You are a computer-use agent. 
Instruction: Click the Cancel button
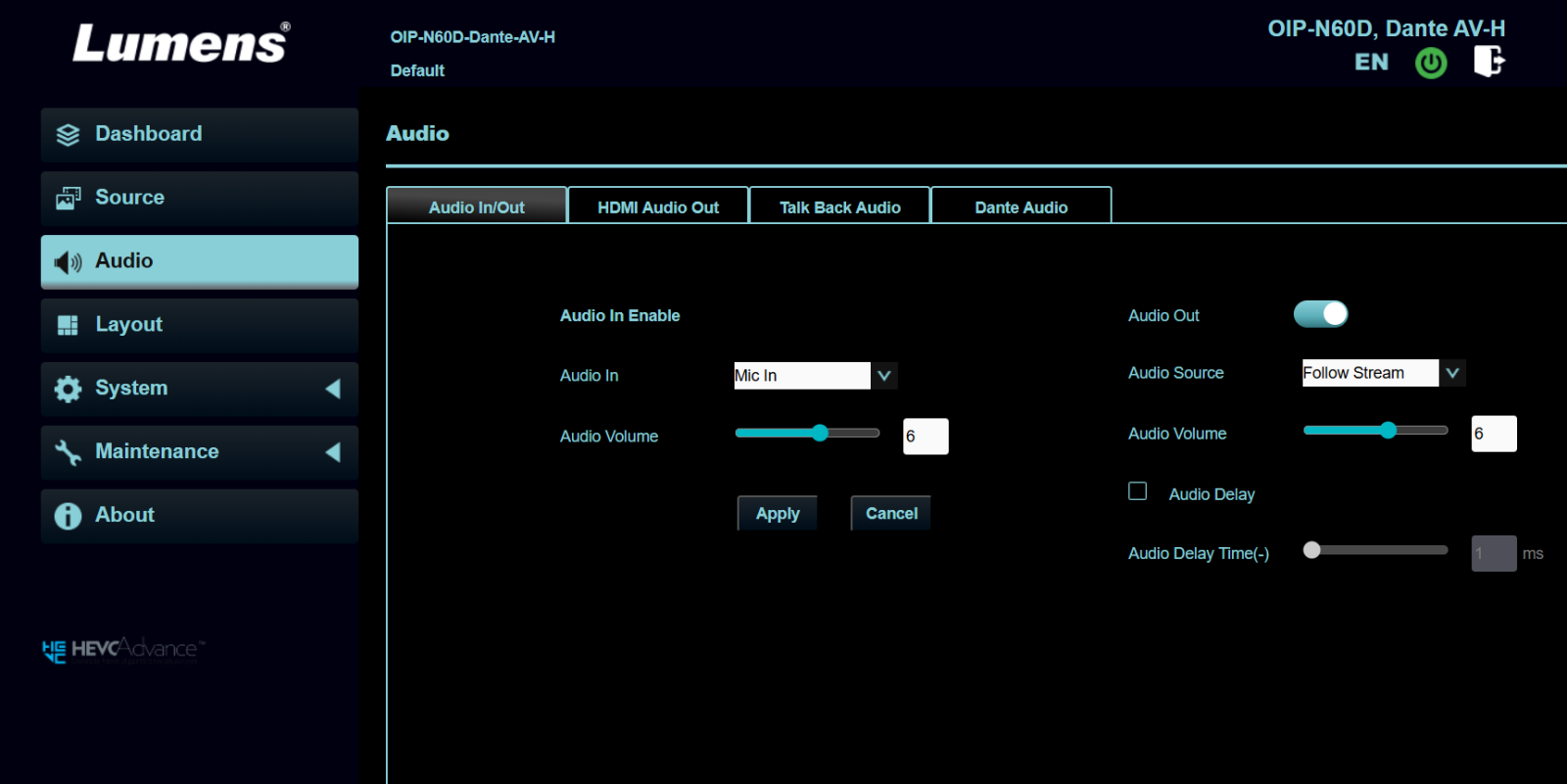tap(891, 514)
